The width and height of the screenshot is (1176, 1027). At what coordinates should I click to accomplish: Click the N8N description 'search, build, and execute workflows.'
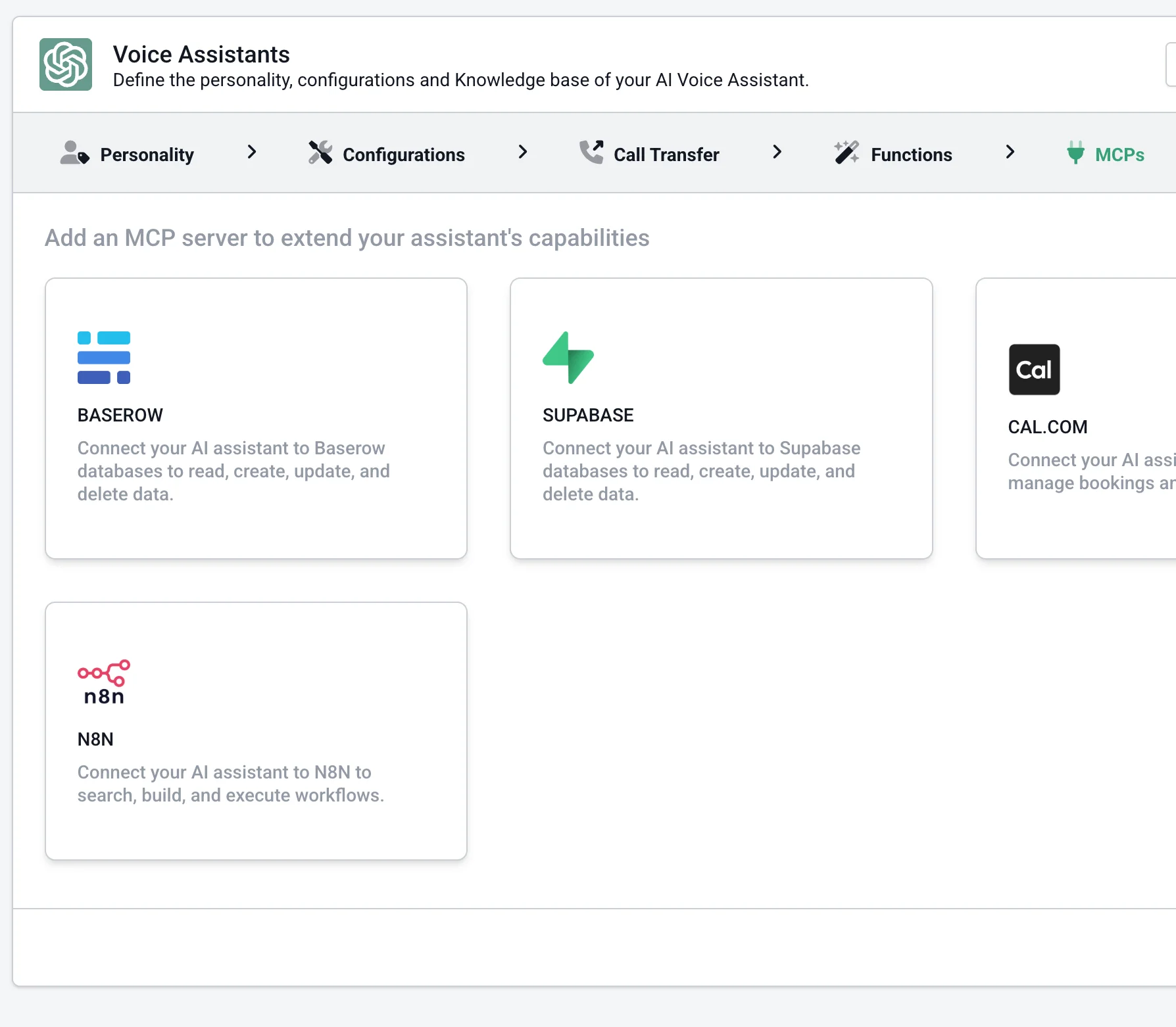[x=231, y=795]
